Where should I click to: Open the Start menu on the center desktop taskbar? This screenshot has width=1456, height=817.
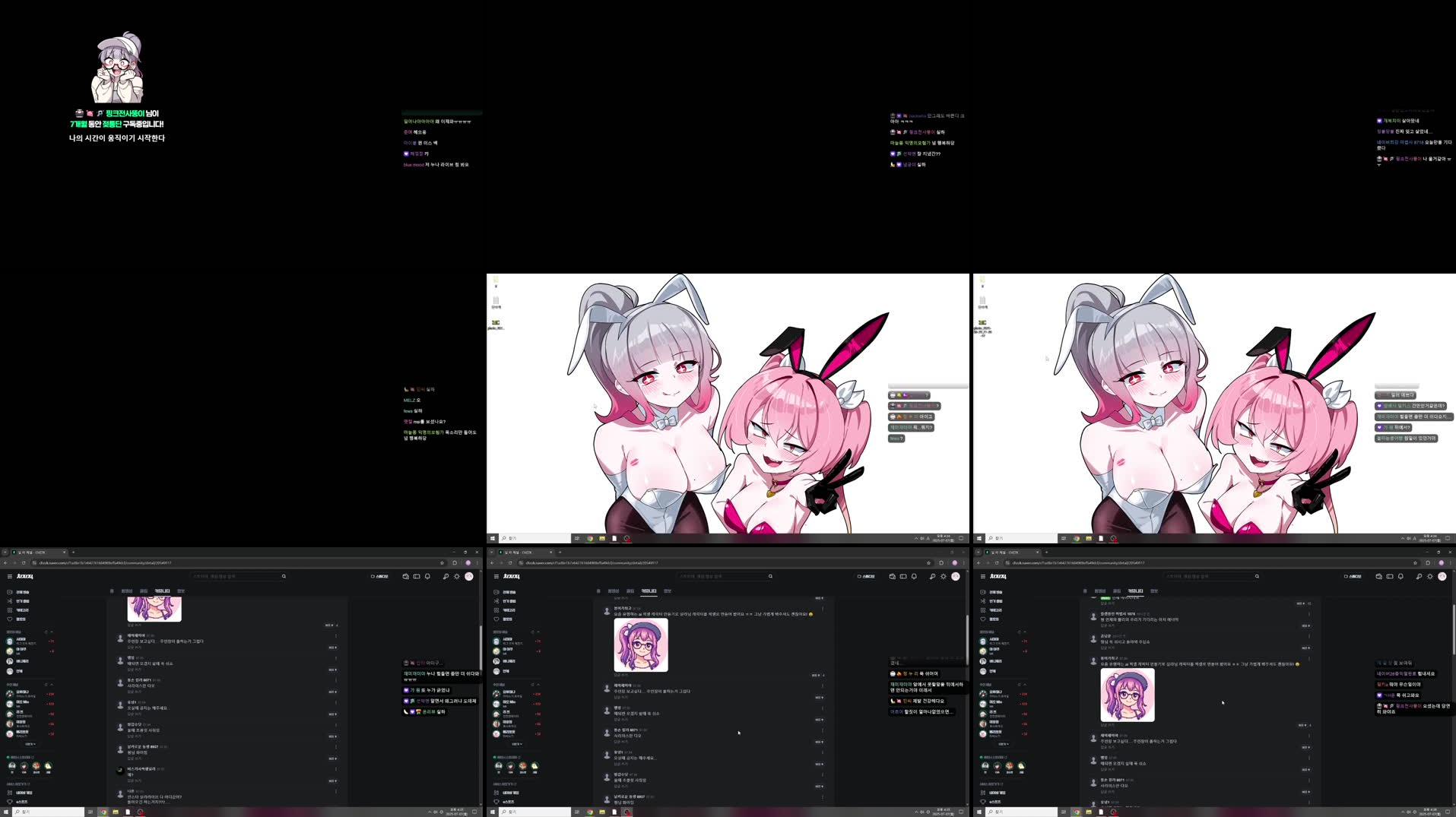[x=493, y=538]
